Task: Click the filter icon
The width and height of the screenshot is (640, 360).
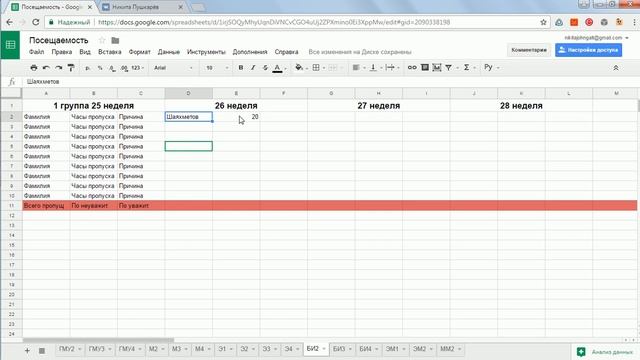Action: tap(449, 68)
